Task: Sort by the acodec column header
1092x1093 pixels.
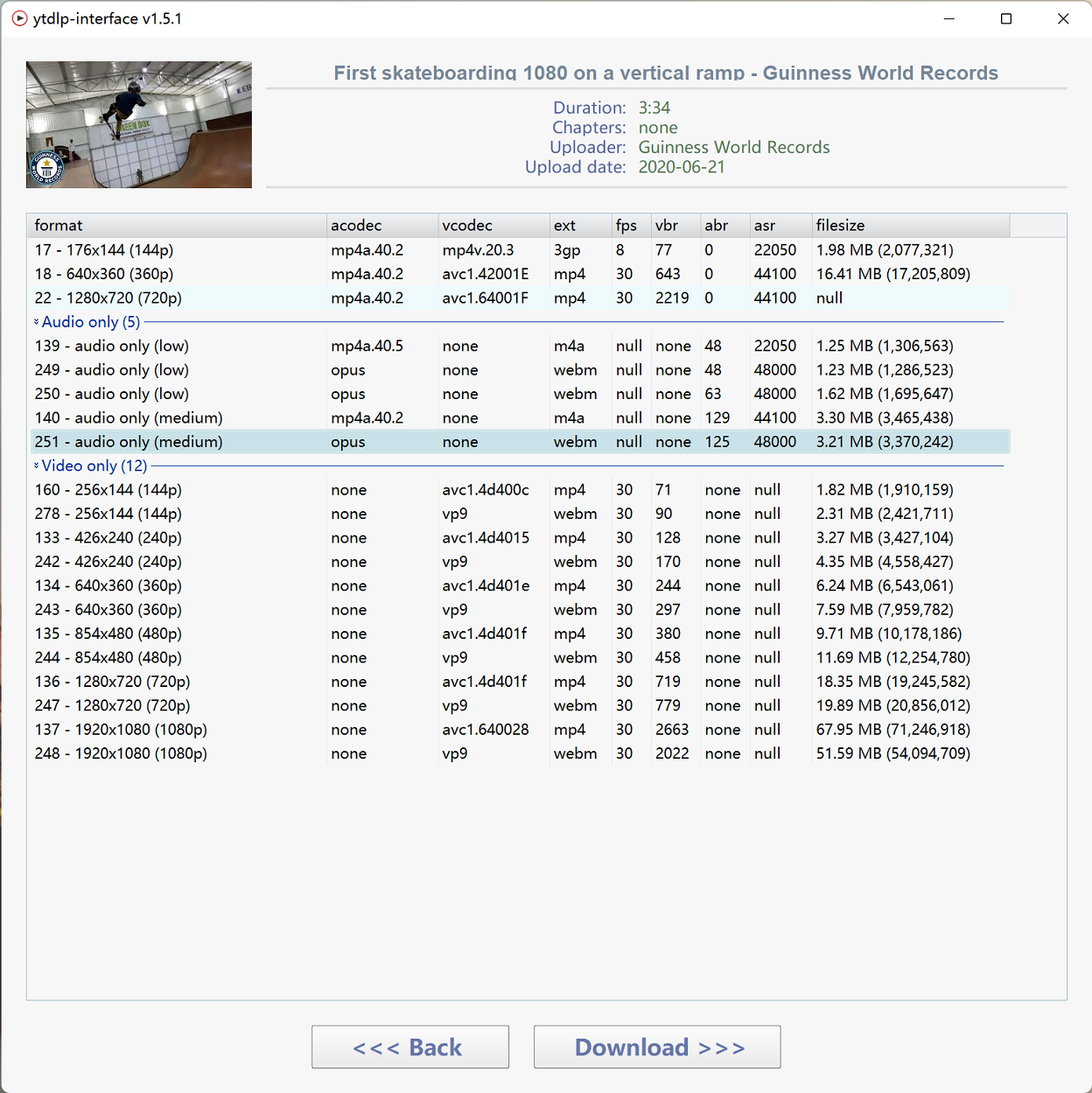Action: click(x=382, y=225)
